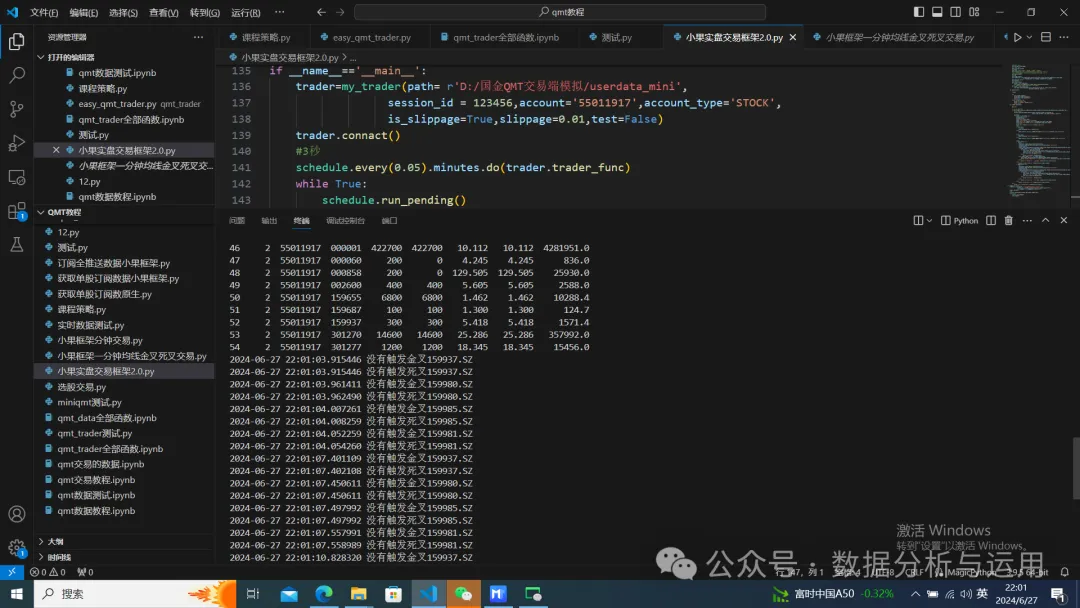The width and height of the screenshot is (1080, 608).
Task: Open the Go (转到) menu
Action: 205,12
